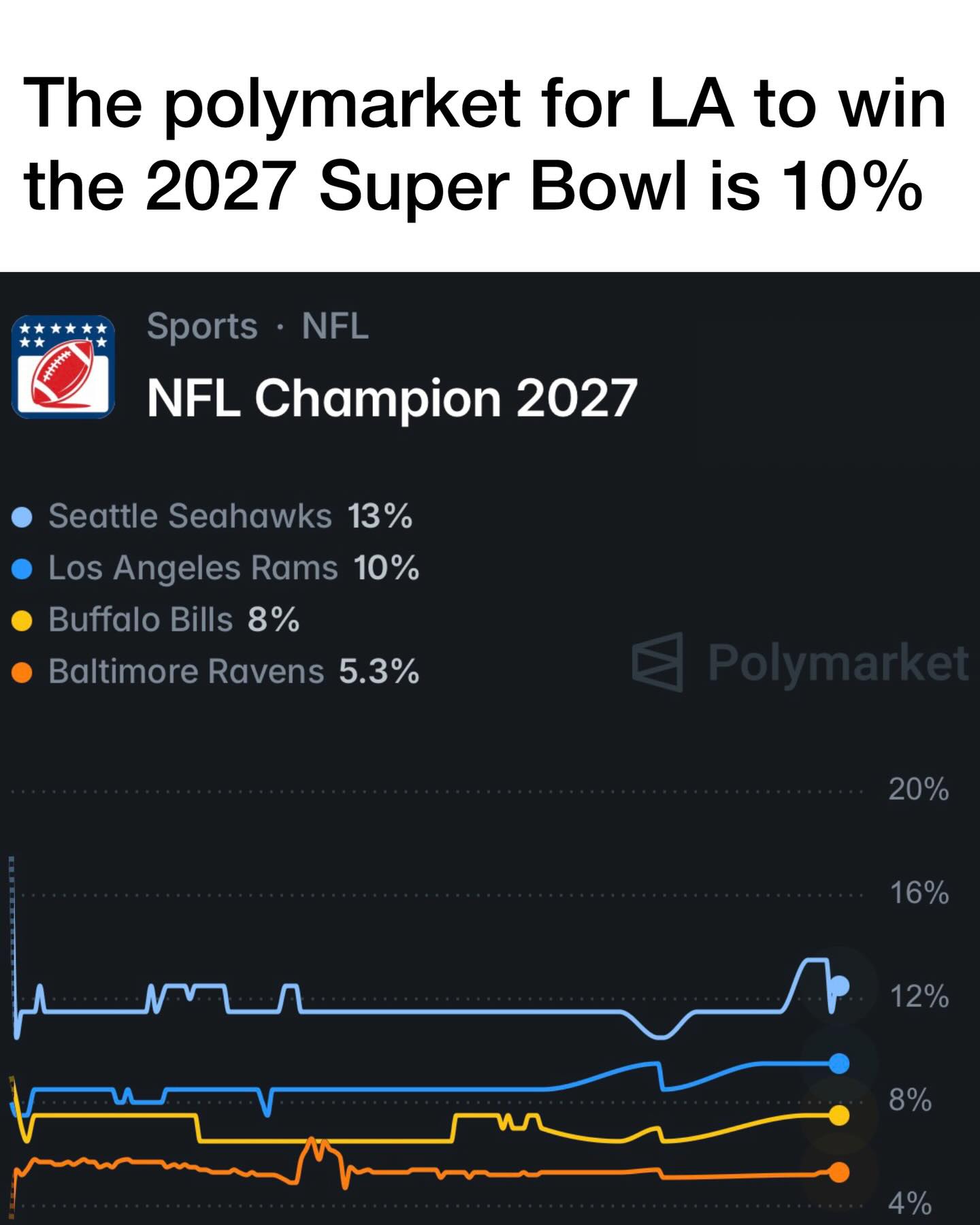Viewport: 980px width, 1225px height.
Task: Open the Sports category link
Action: pyautogui.click(x=202, y=326)
